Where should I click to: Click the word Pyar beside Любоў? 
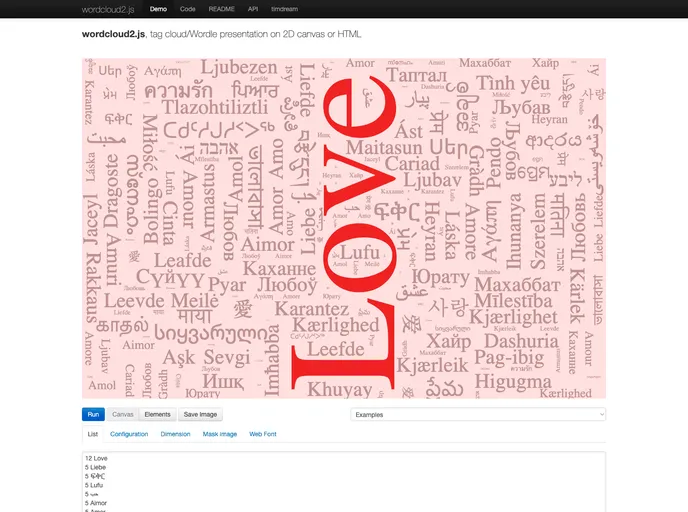pyautogui.click(x=227, y=285)
